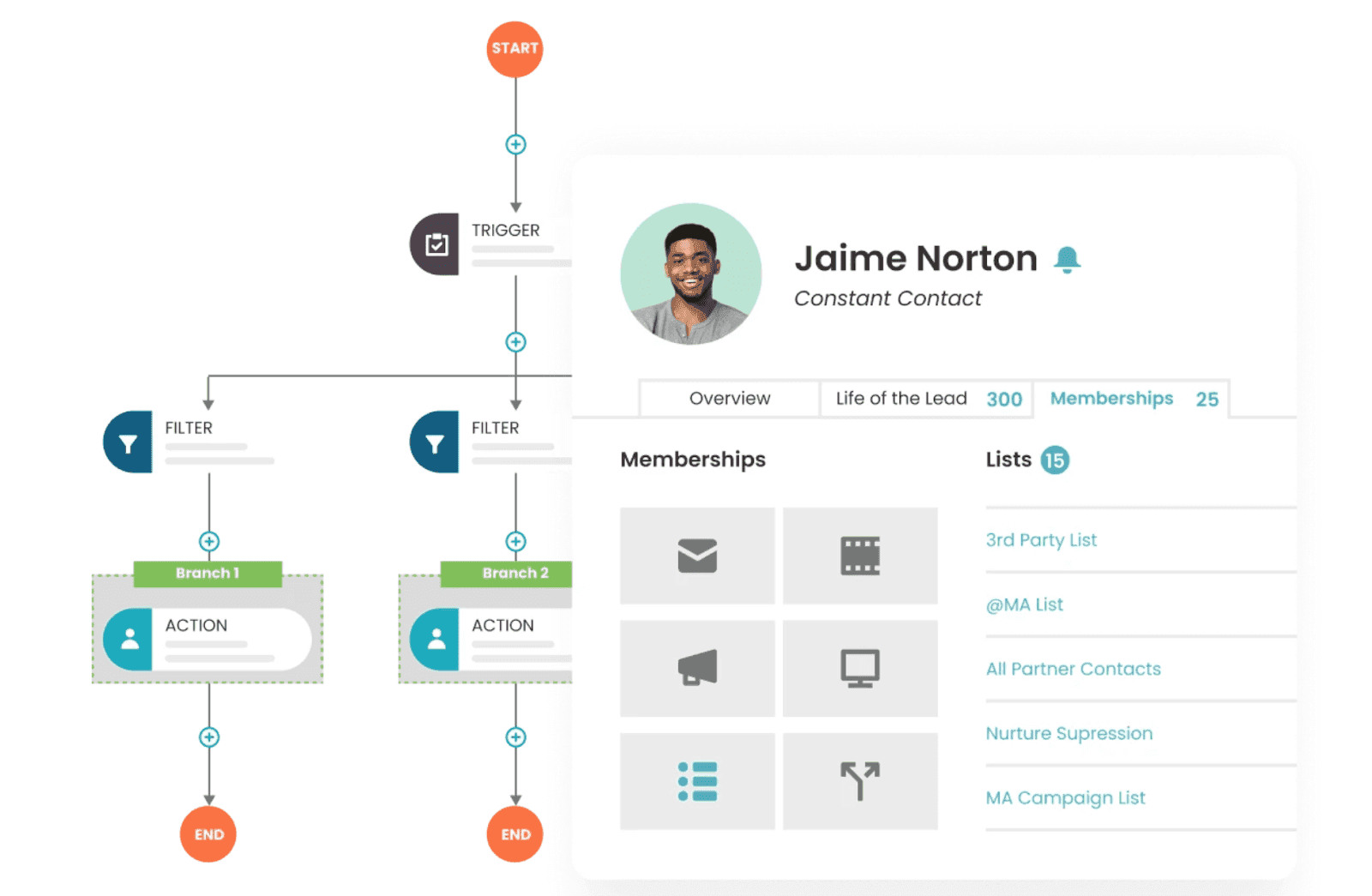
Task: Click the plus node below START
Action: pos(514,145)
